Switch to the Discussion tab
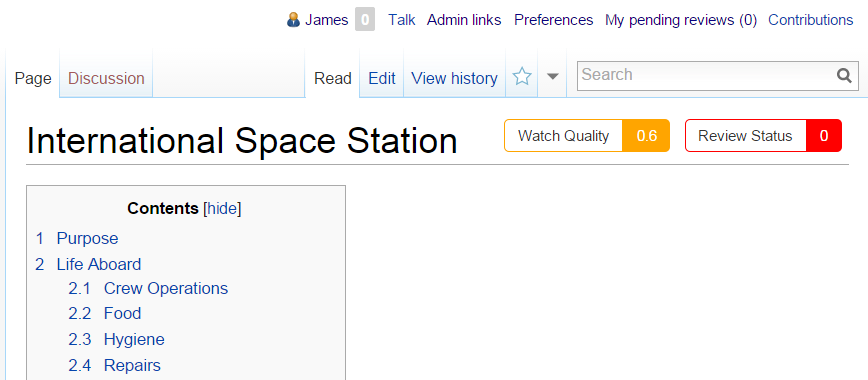The height and width of the screenshot is (380, 868). point(106,78)
